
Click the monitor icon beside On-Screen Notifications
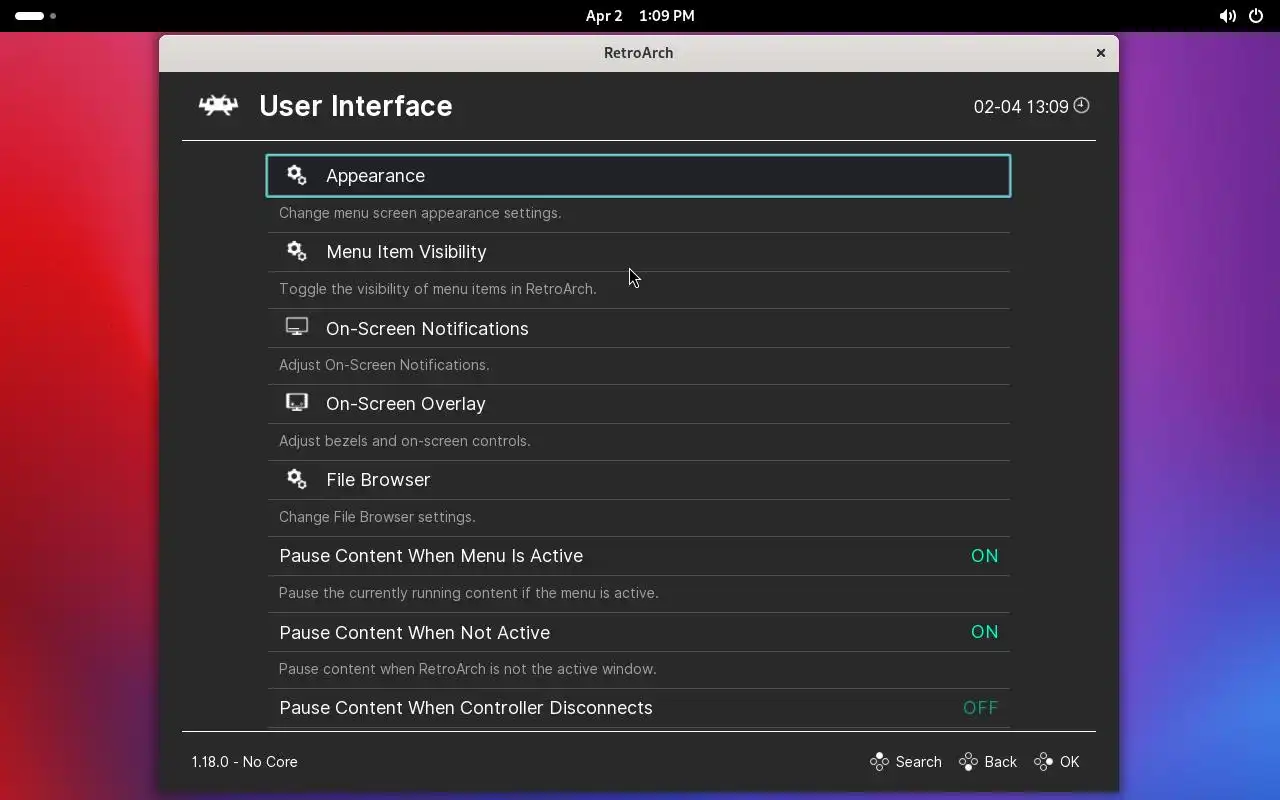(296, 327)
